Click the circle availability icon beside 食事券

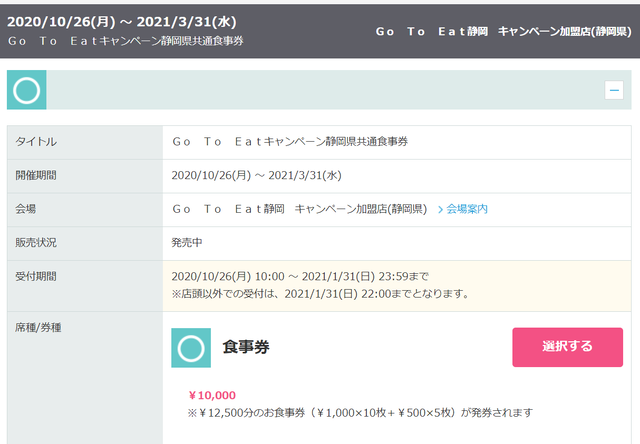point(191,348)
